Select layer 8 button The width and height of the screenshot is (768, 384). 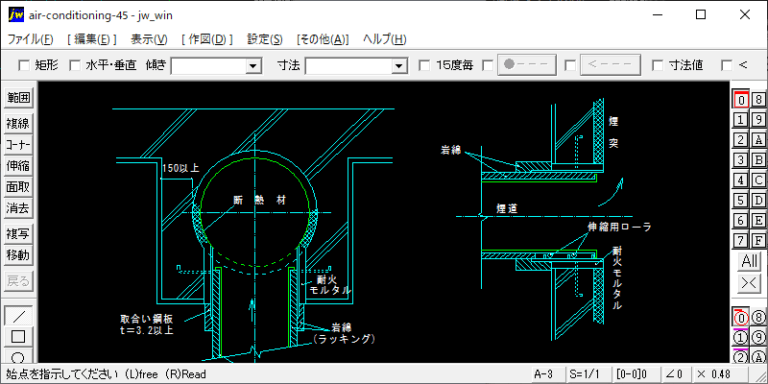pos(758,99)
